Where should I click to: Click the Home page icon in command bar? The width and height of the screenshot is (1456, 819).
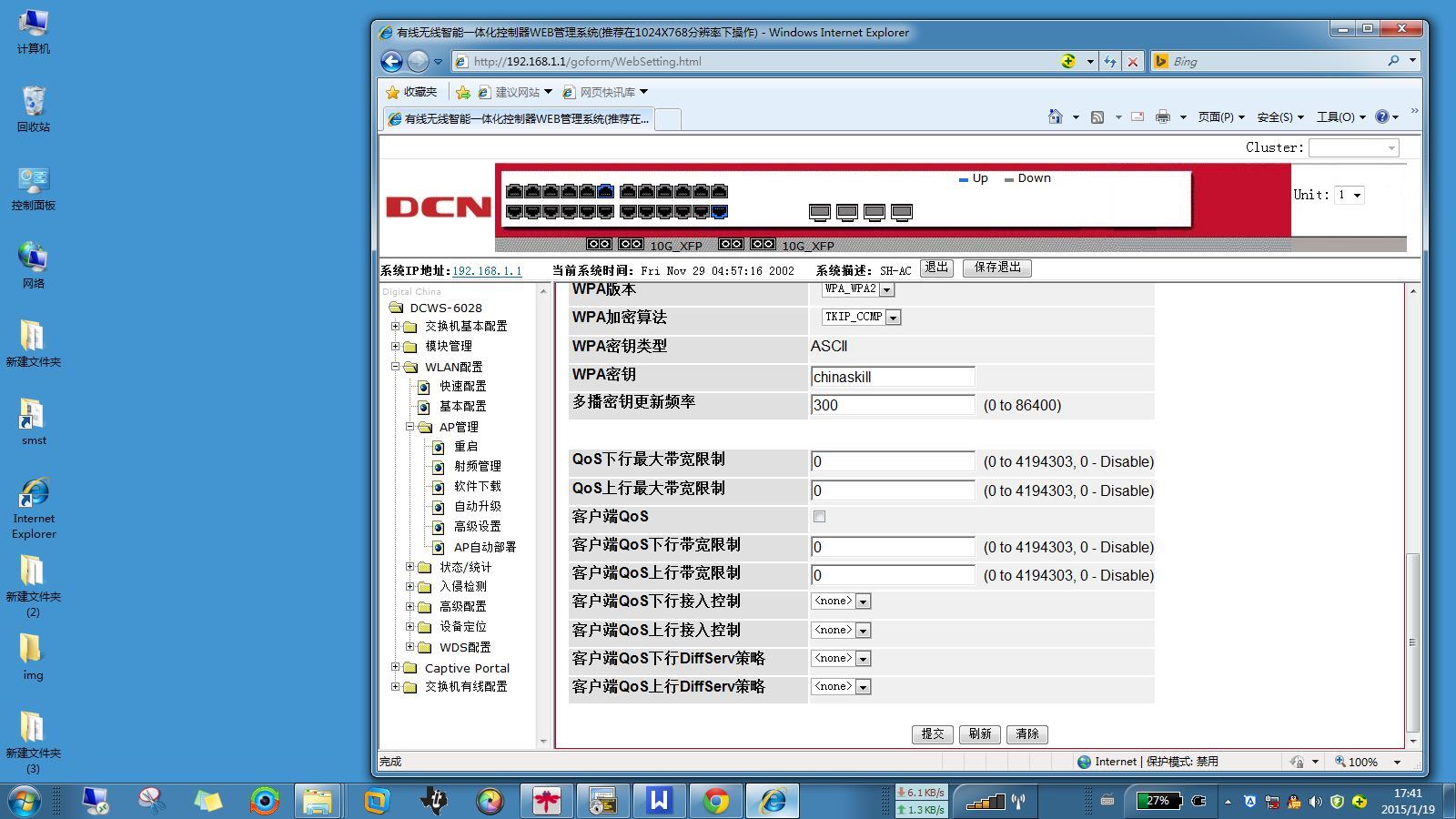(x=1056, y=116)
